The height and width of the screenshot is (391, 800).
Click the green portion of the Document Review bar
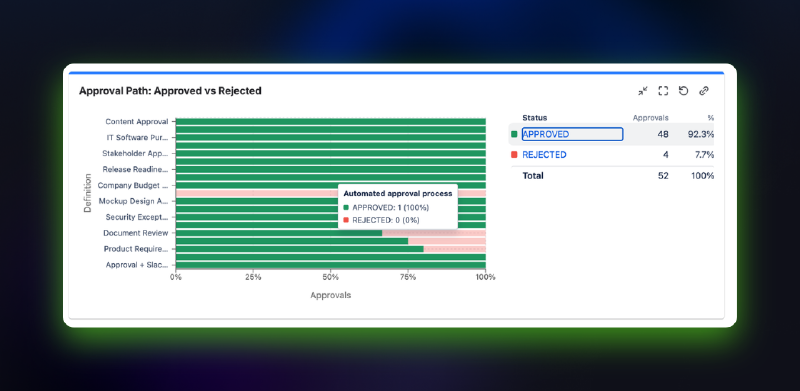pyautogui.click(x=279, y=233)
